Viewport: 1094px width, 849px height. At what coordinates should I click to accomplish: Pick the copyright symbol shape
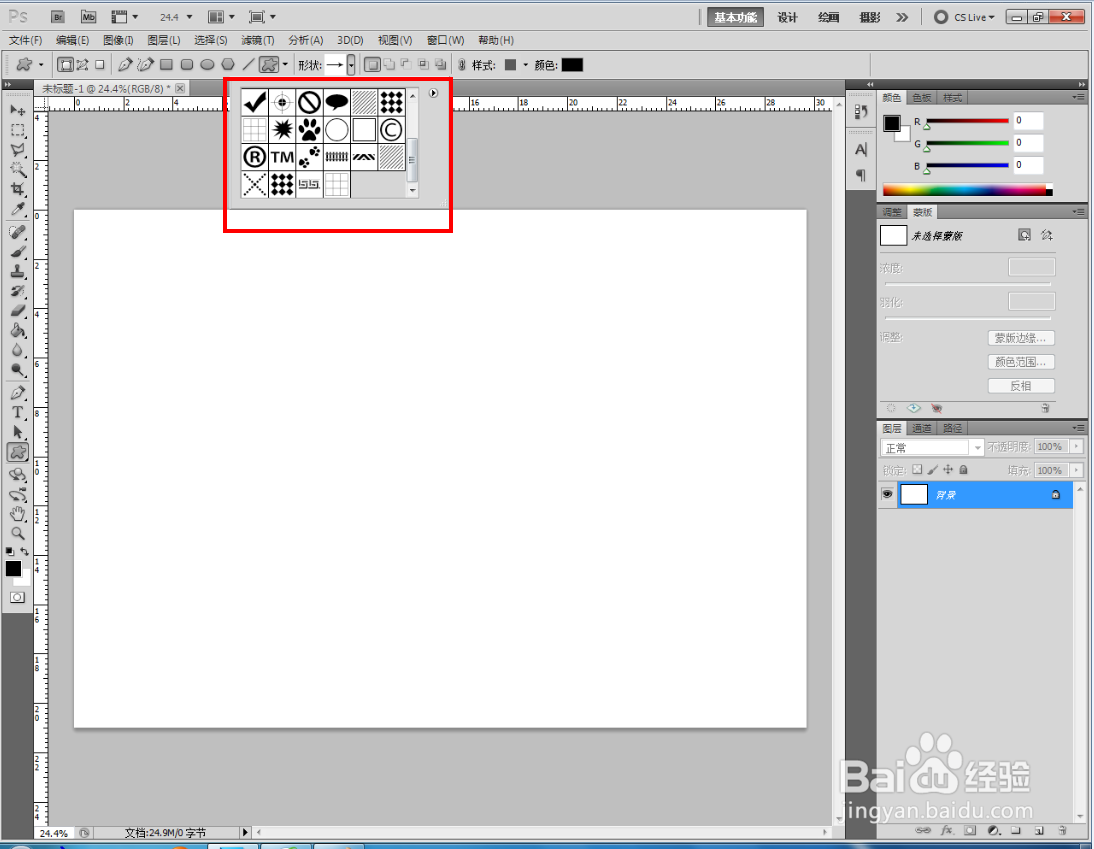tap(391, 130)
